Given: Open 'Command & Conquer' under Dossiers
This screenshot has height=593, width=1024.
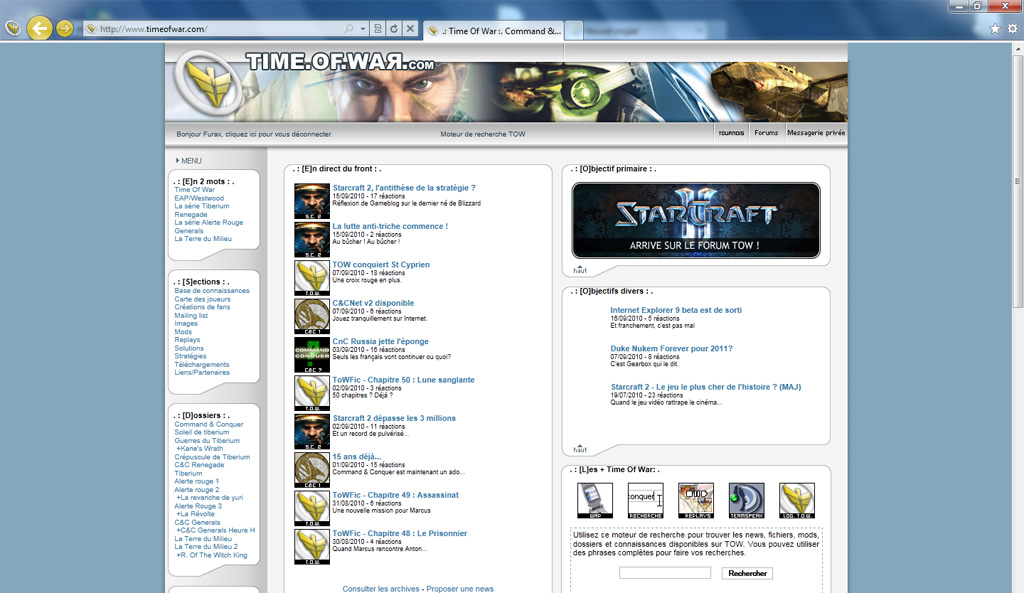Looking at the screenshot, I should (x=208, y=424).
